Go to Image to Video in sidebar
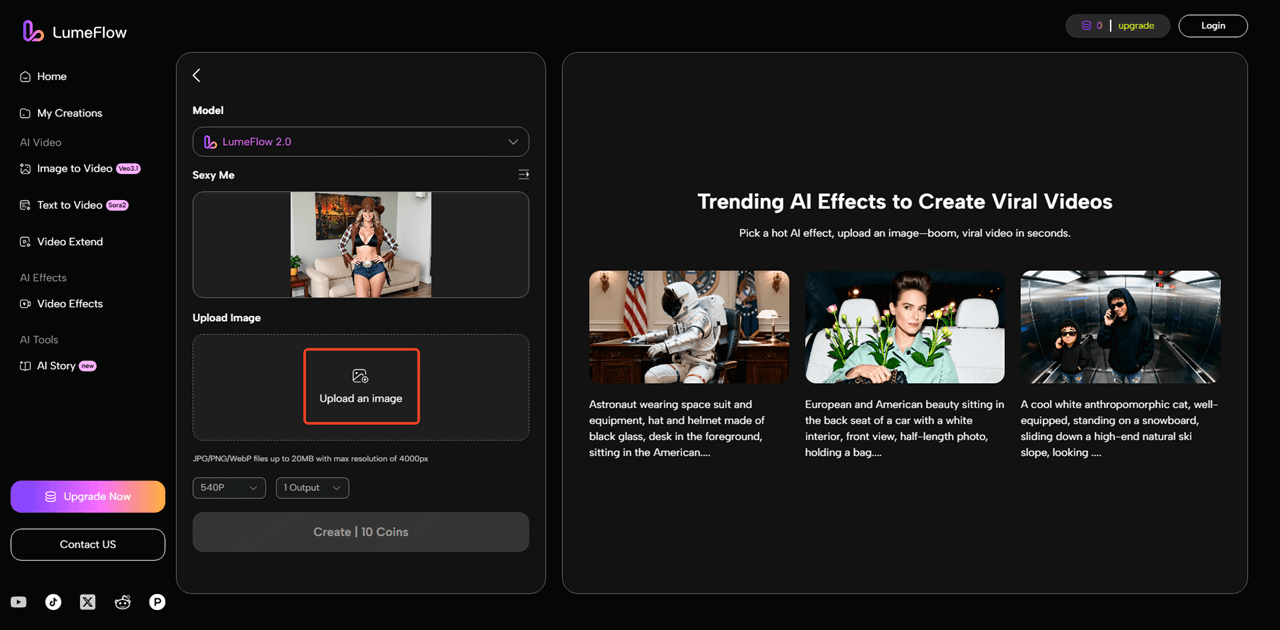The height and width of the screenshot is (630, 1280). coord(75,169)
